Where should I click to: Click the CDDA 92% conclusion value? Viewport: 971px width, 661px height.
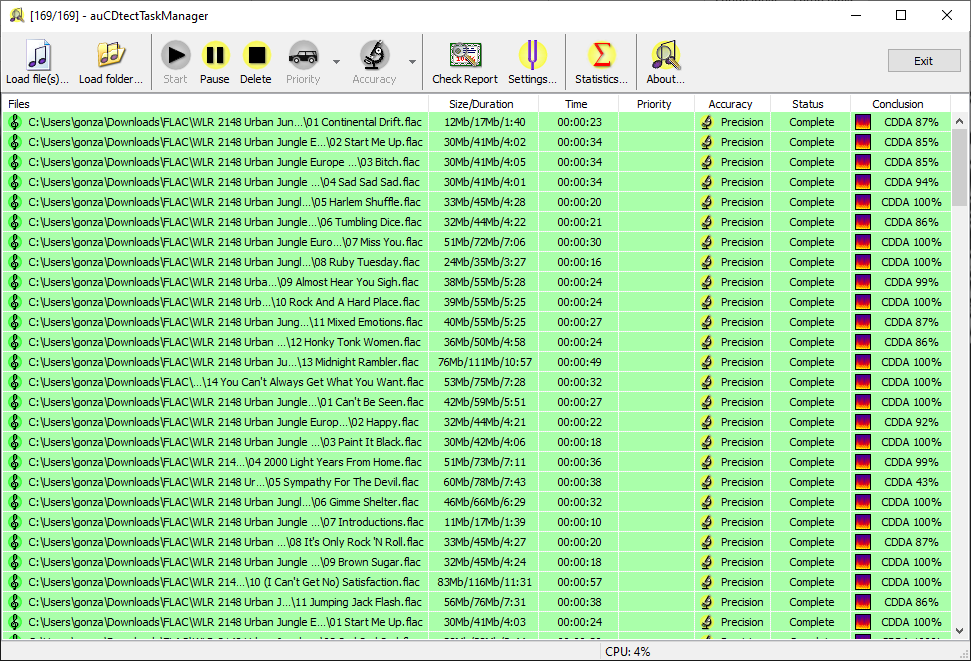[x=911, y=422]
